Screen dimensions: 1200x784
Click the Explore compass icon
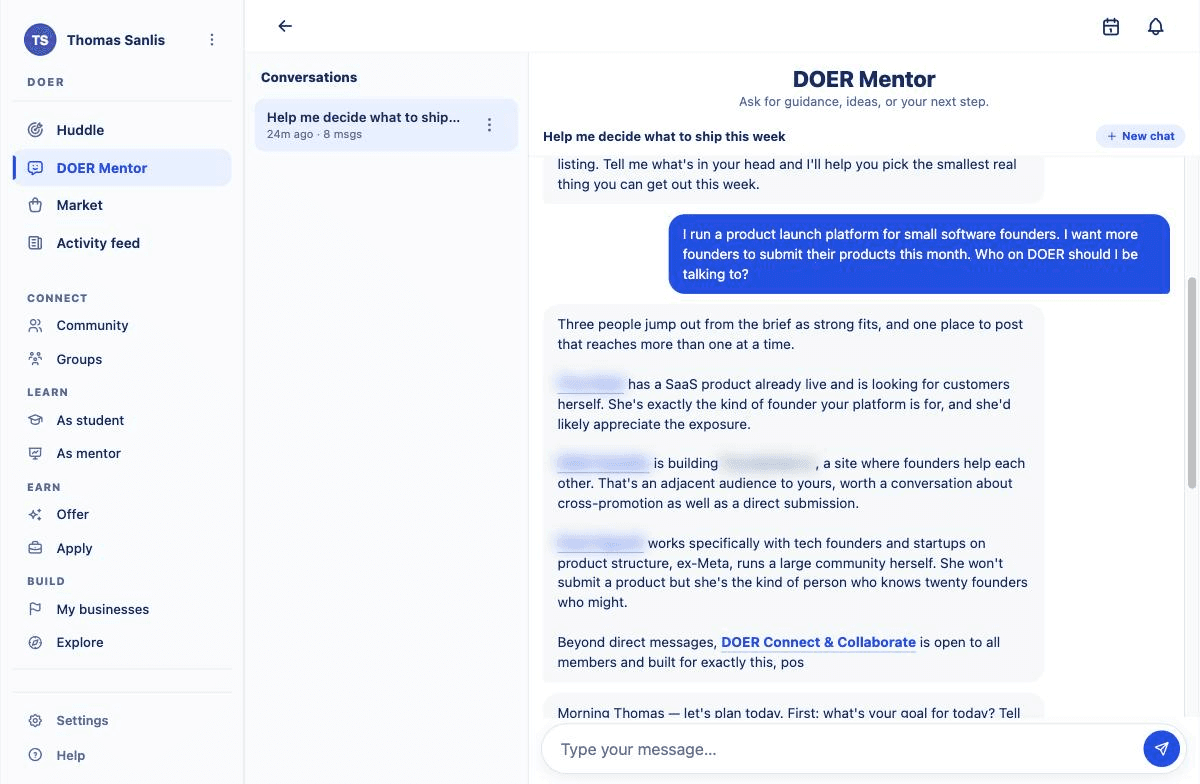[36, 642]
